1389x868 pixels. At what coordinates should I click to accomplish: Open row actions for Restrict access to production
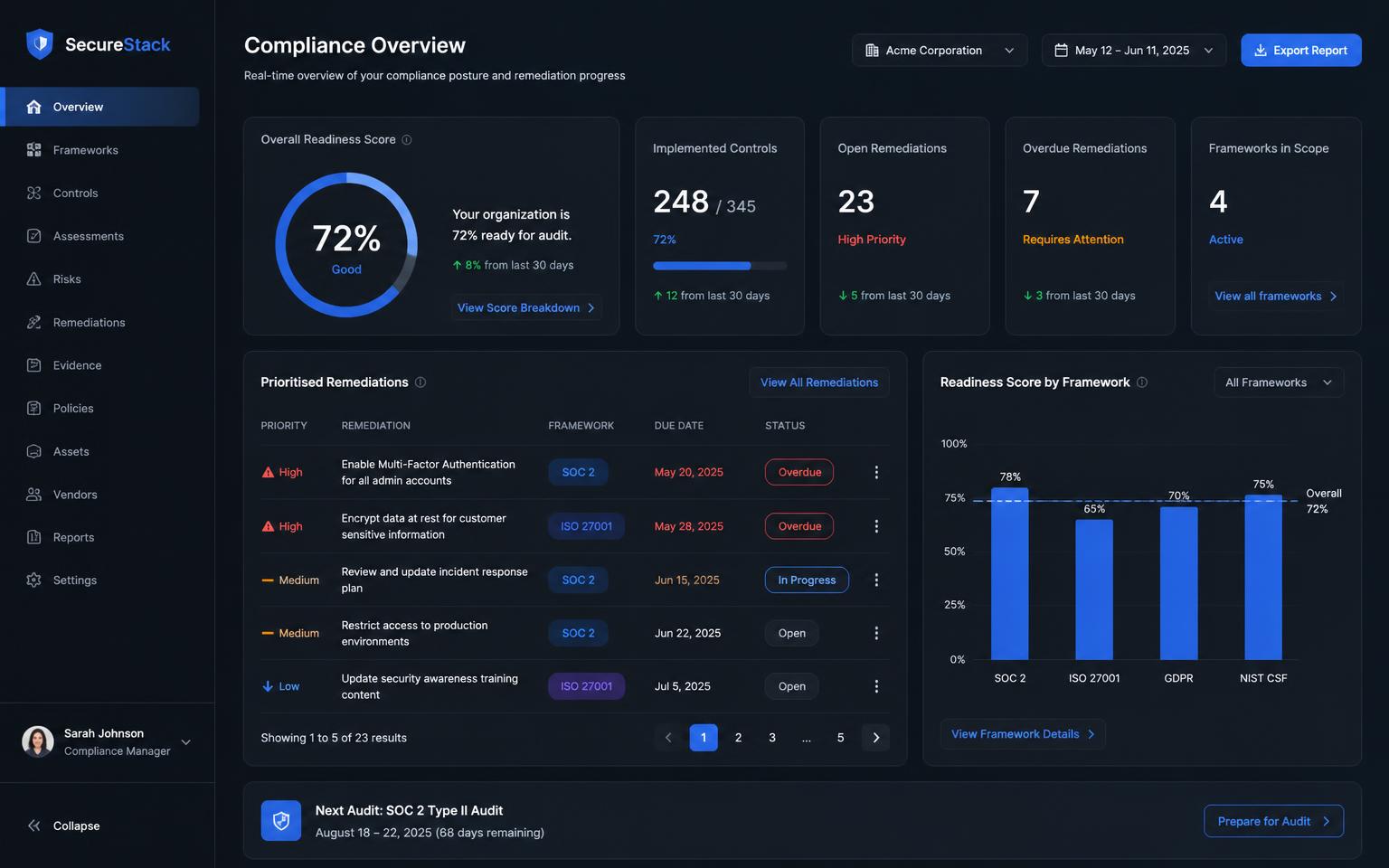pyautogui.click(x=876, y=633)
